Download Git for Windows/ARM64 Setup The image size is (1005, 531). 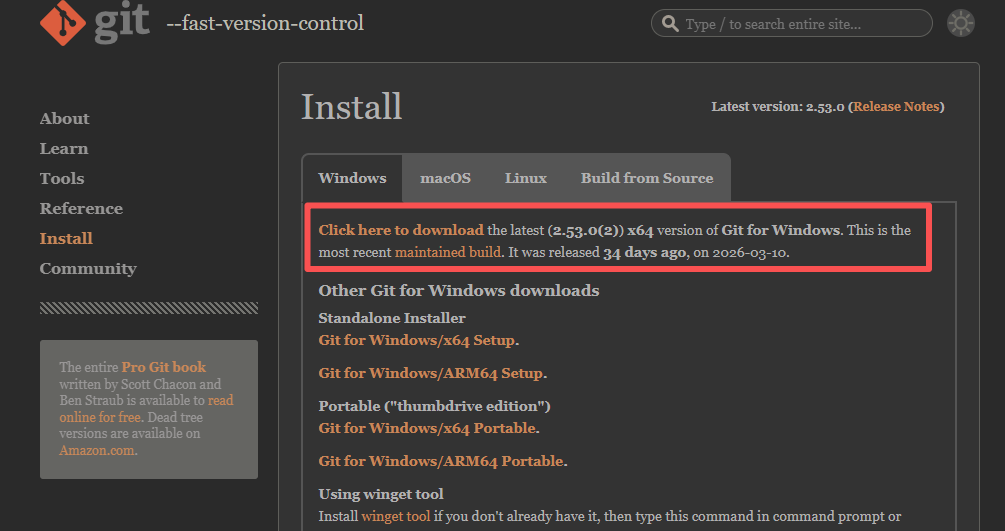point(431,373)
